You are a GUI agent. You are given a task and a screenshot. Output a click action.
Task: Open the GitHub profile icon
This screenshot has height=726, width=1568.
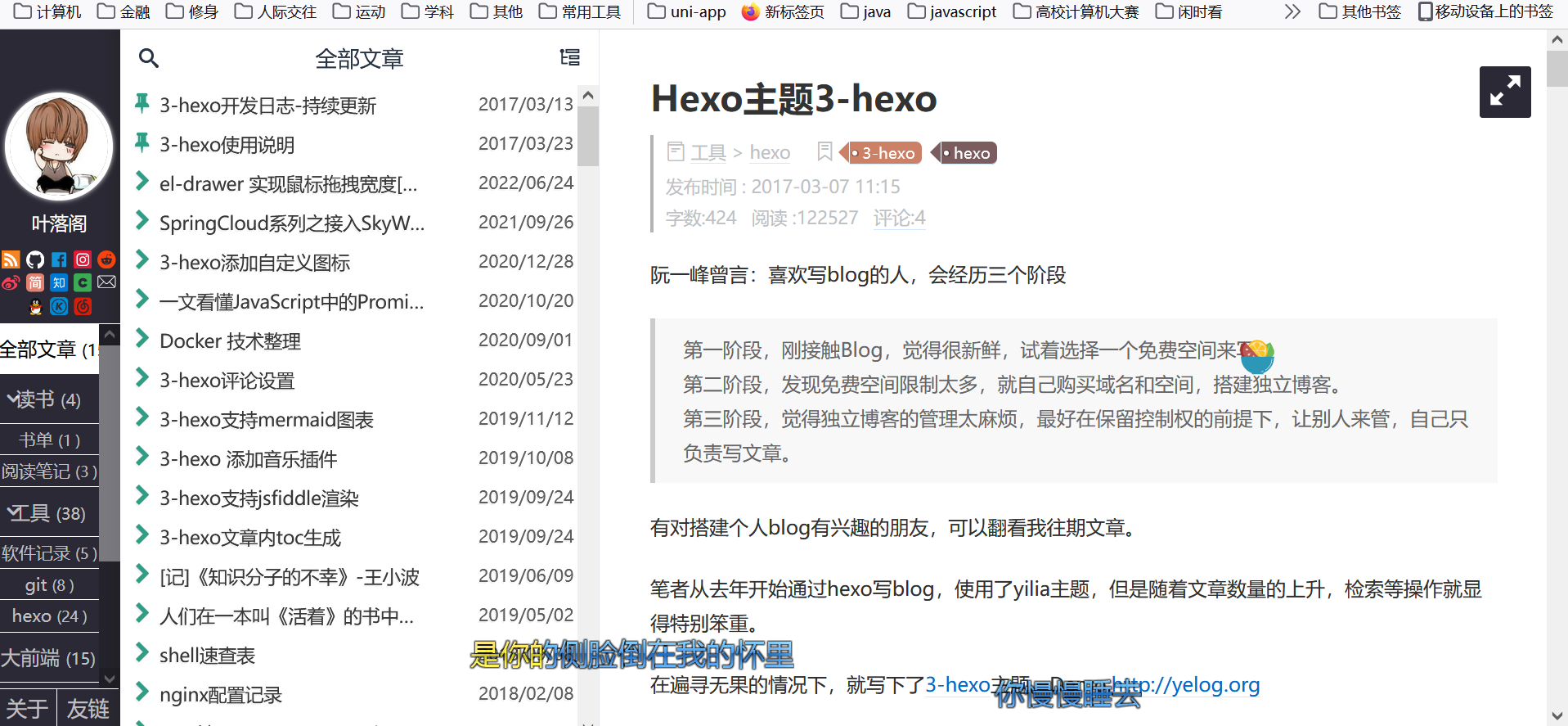pyautogui.click(x=35, y=260)
